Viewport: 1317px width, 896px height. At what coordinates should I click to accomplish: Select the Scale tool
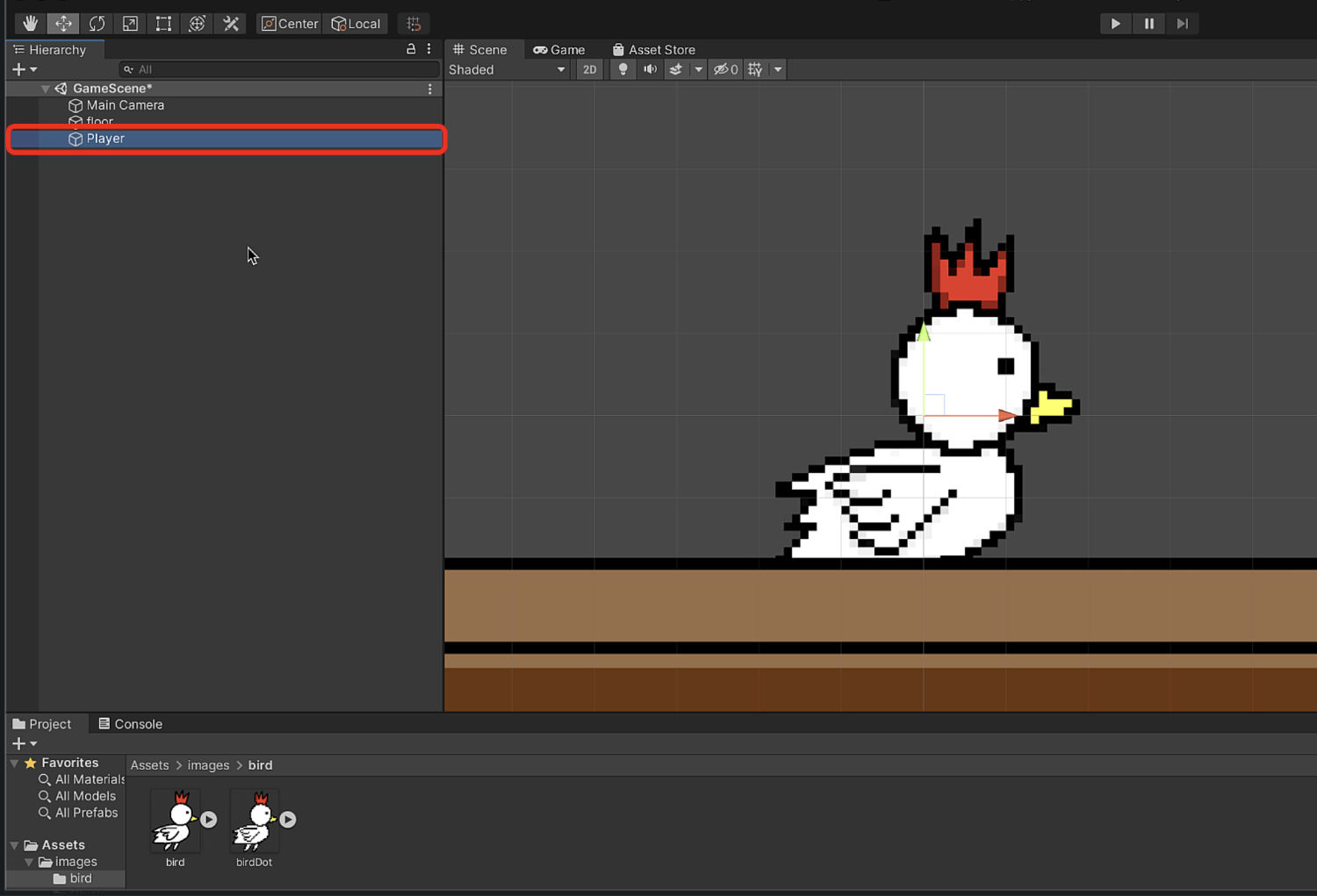tap(130, 24)
